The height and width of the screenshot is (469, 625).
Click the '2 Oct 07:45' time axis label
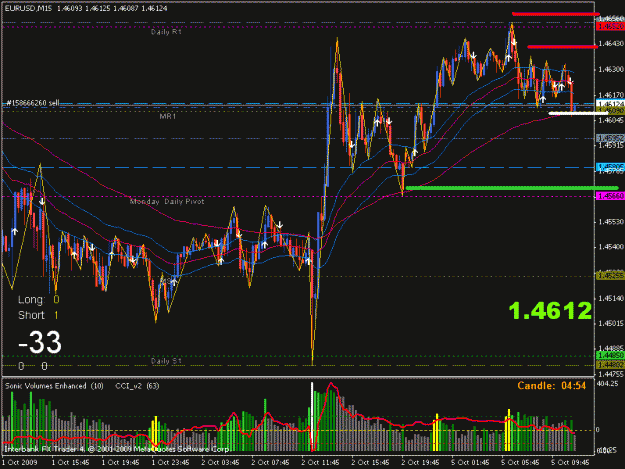click(270, 462)
